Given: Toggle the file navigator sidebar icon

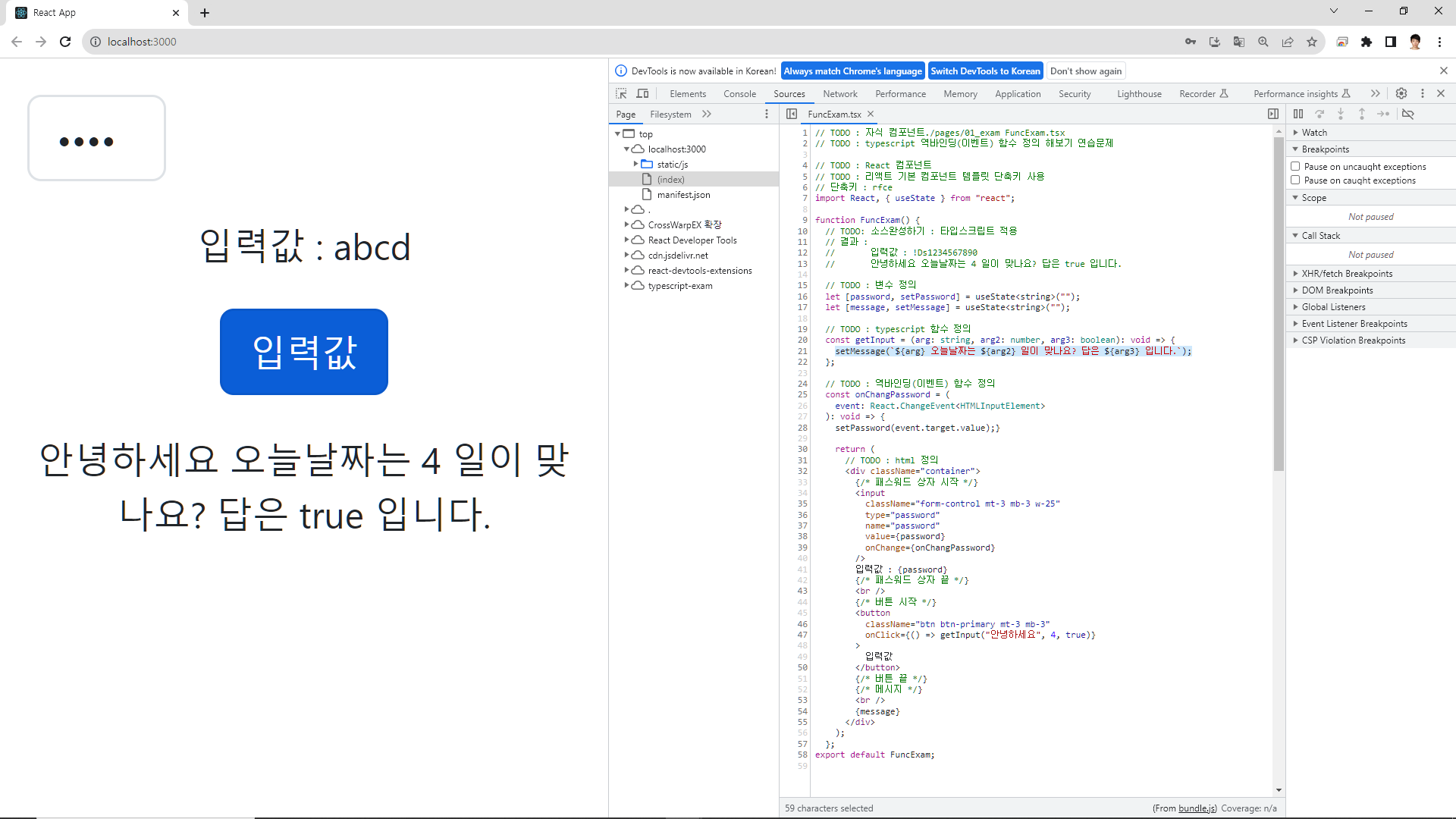Looking at the screenshot, I should (792, 114).
